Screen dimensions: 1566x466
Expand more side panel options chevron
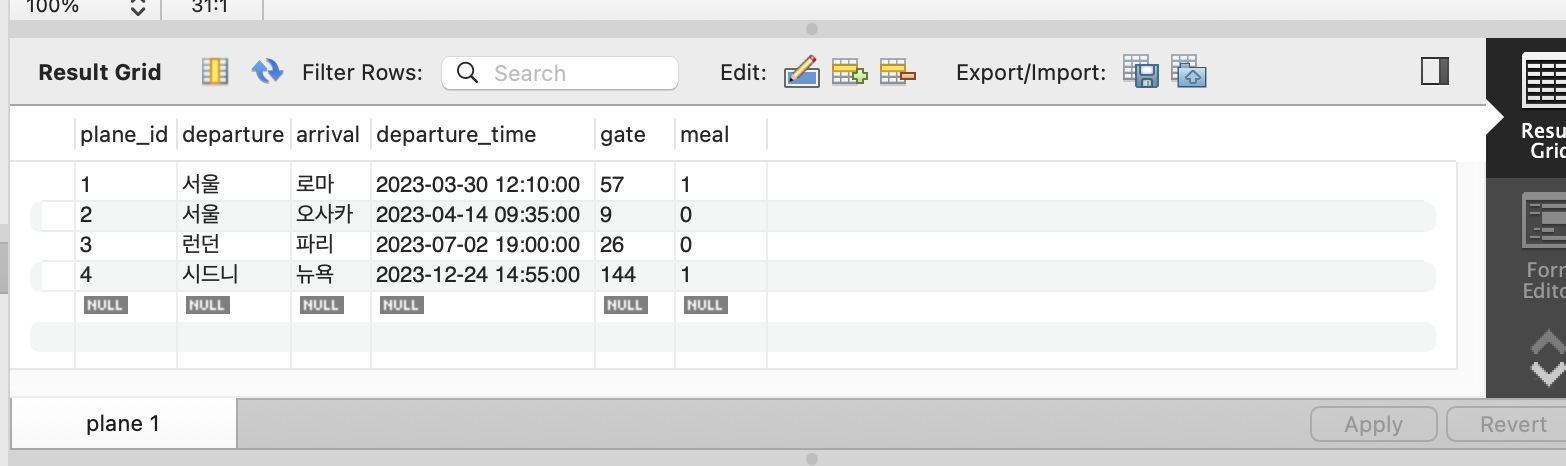coord(1547,360)
